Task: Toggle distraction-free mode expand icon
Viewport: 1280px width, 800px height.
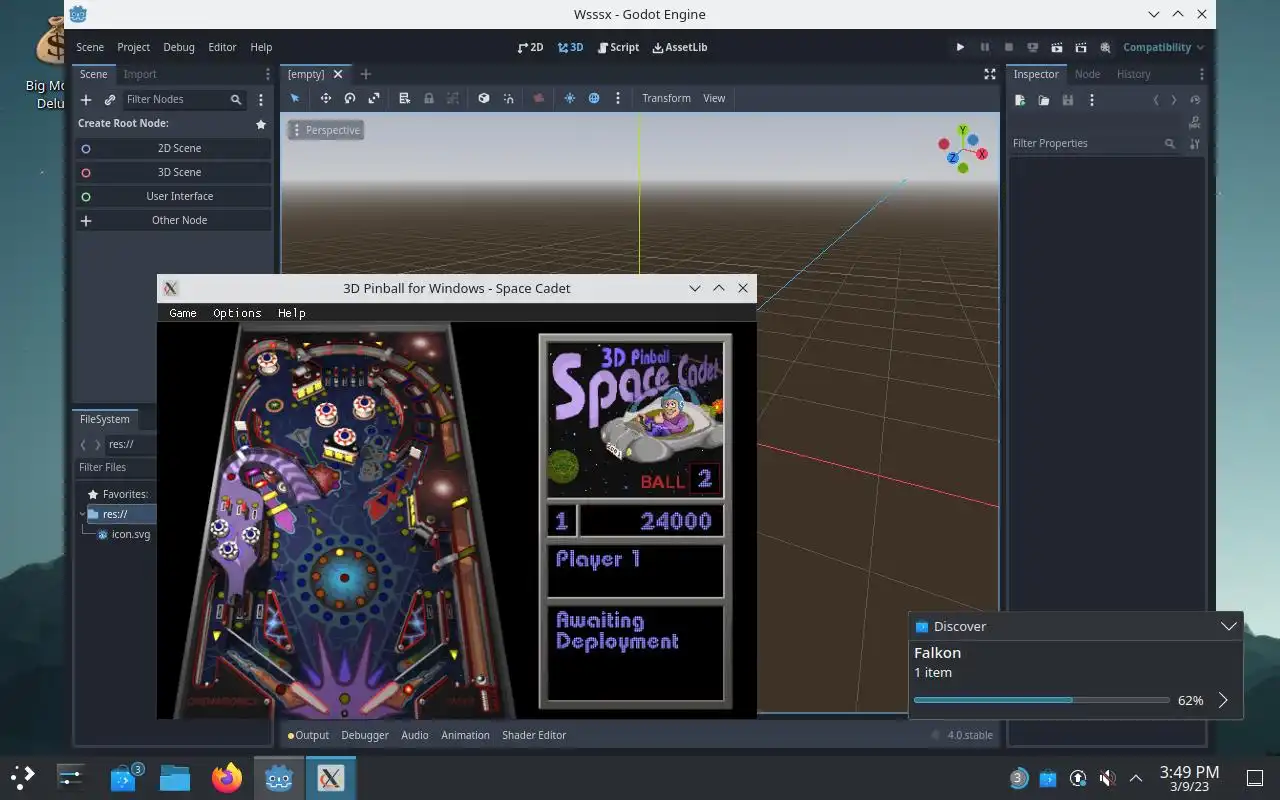Action: pyautogui.click(x=990, y=74)
